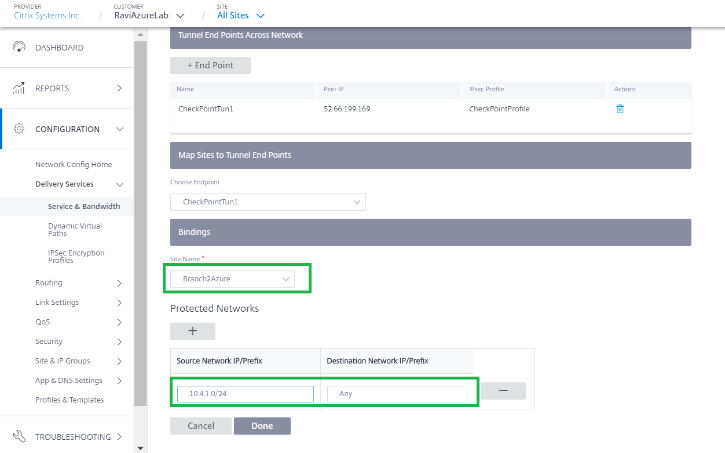725x453 pixels.
Task: Open the Routing menu item
Action: (49, 282)
